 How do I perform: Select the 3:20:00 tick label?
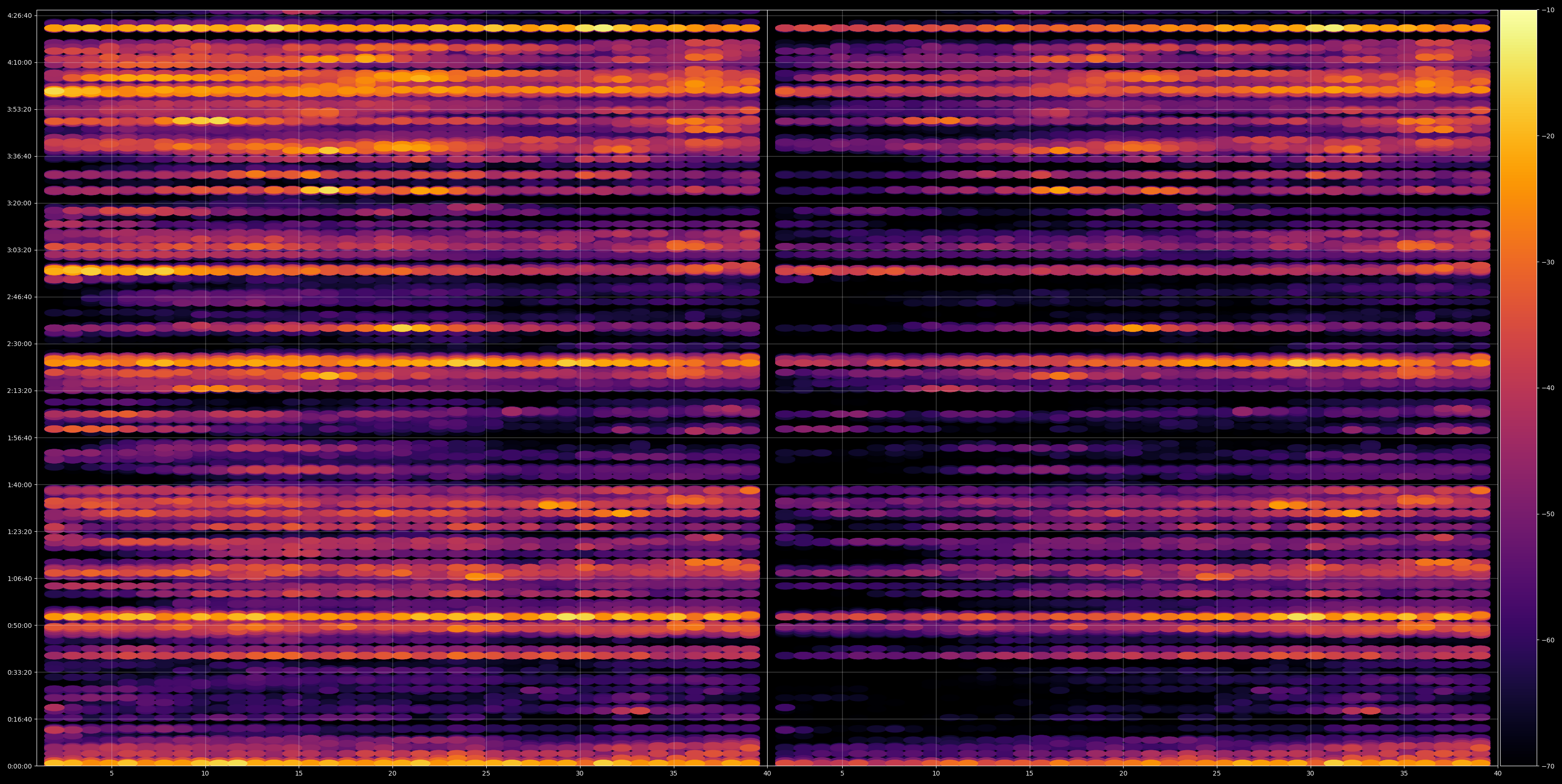[x=19, y=203]
